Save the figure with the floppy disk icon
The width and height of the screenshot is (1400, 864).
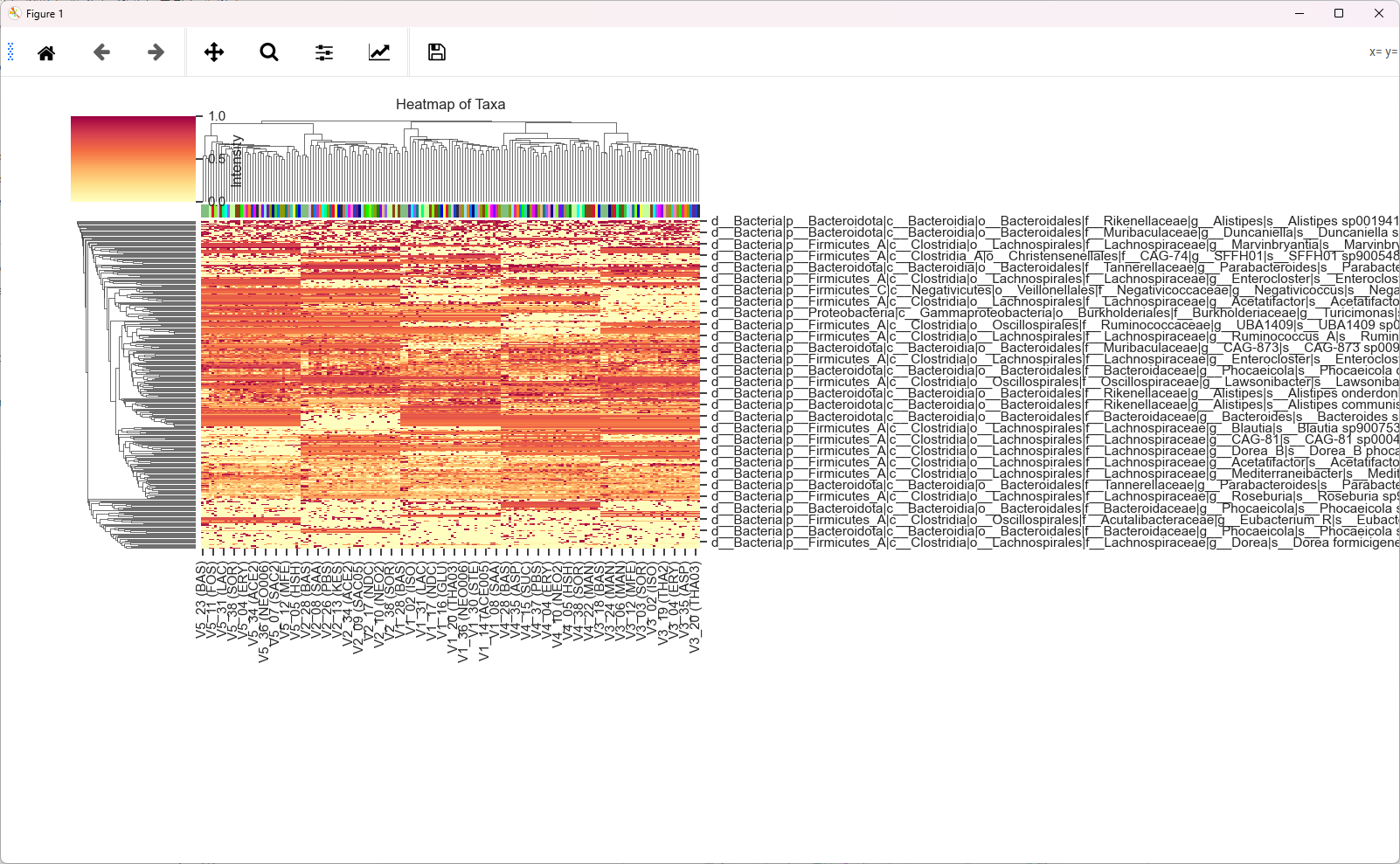[437, 52]
